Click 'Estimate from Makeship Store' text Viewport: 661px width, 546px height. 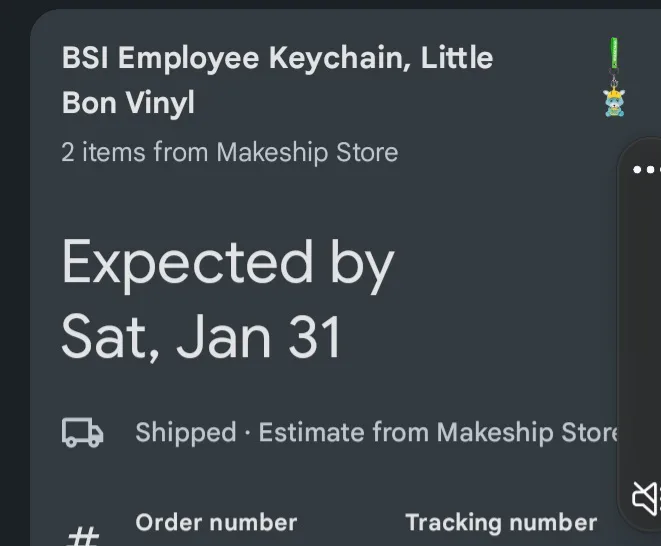[x=438, y=432]
